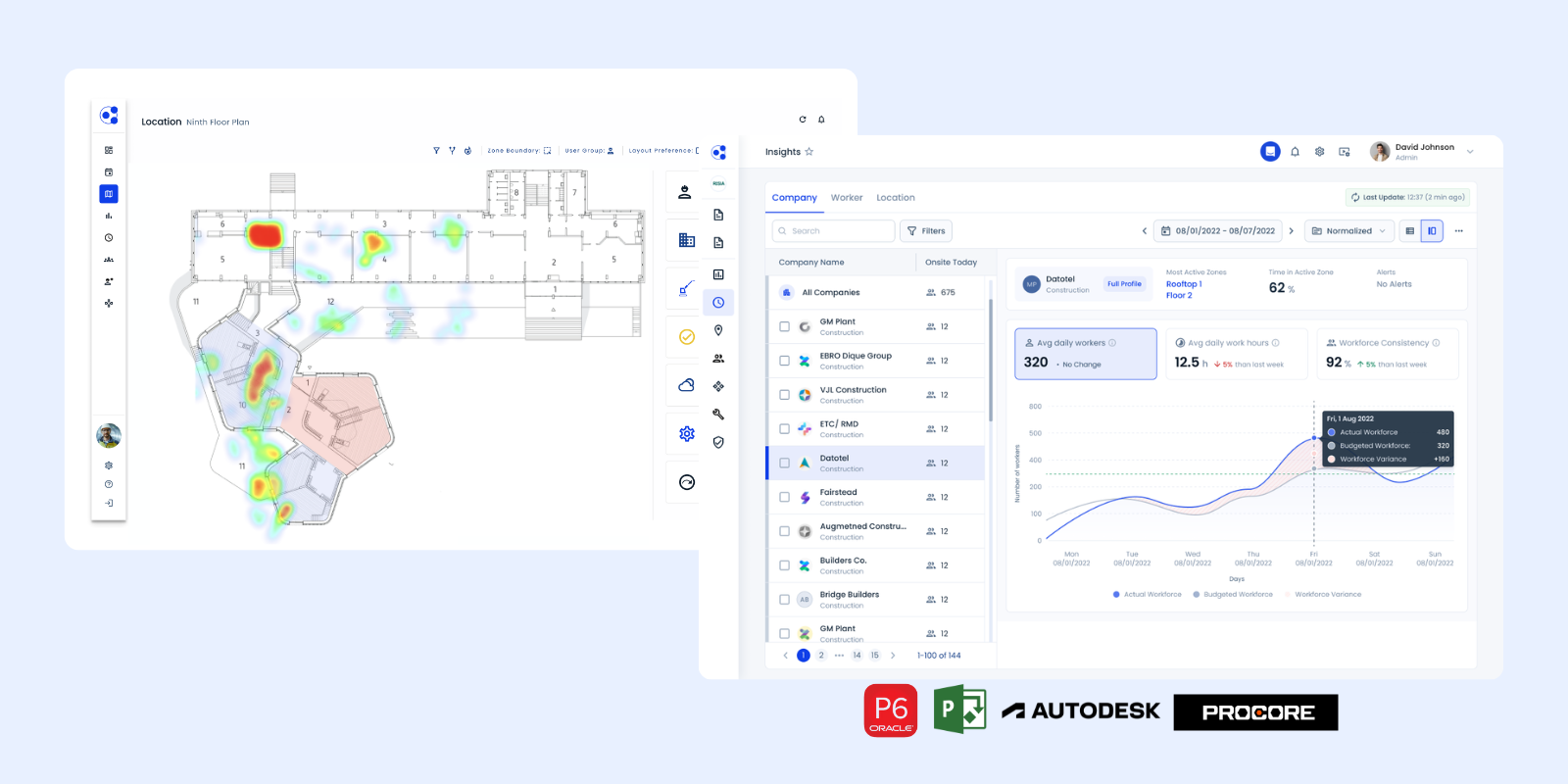
Task: Open the Rooftop 1 zone link
Action: (x=1184, y=284)
